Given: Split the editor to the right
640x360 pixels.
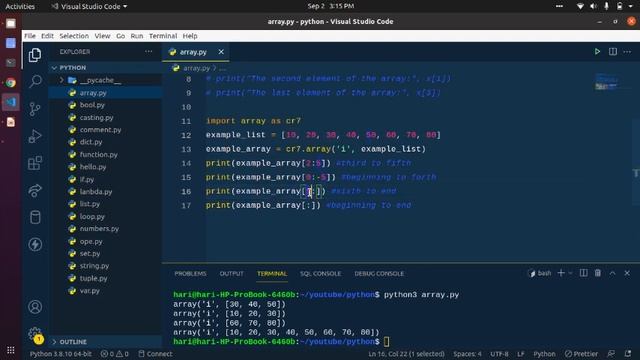Looking at the screenshot, I should tap(613, 51).
